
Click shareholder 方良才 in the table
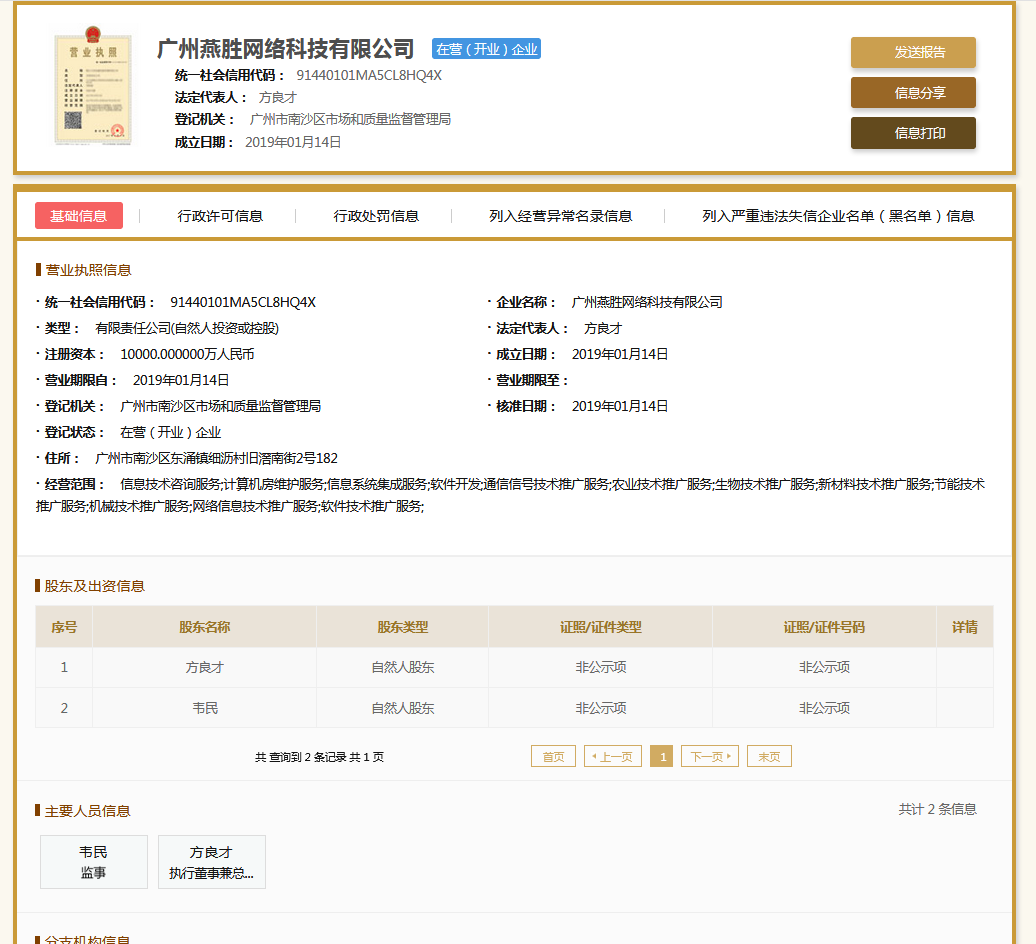pos(204,667)
